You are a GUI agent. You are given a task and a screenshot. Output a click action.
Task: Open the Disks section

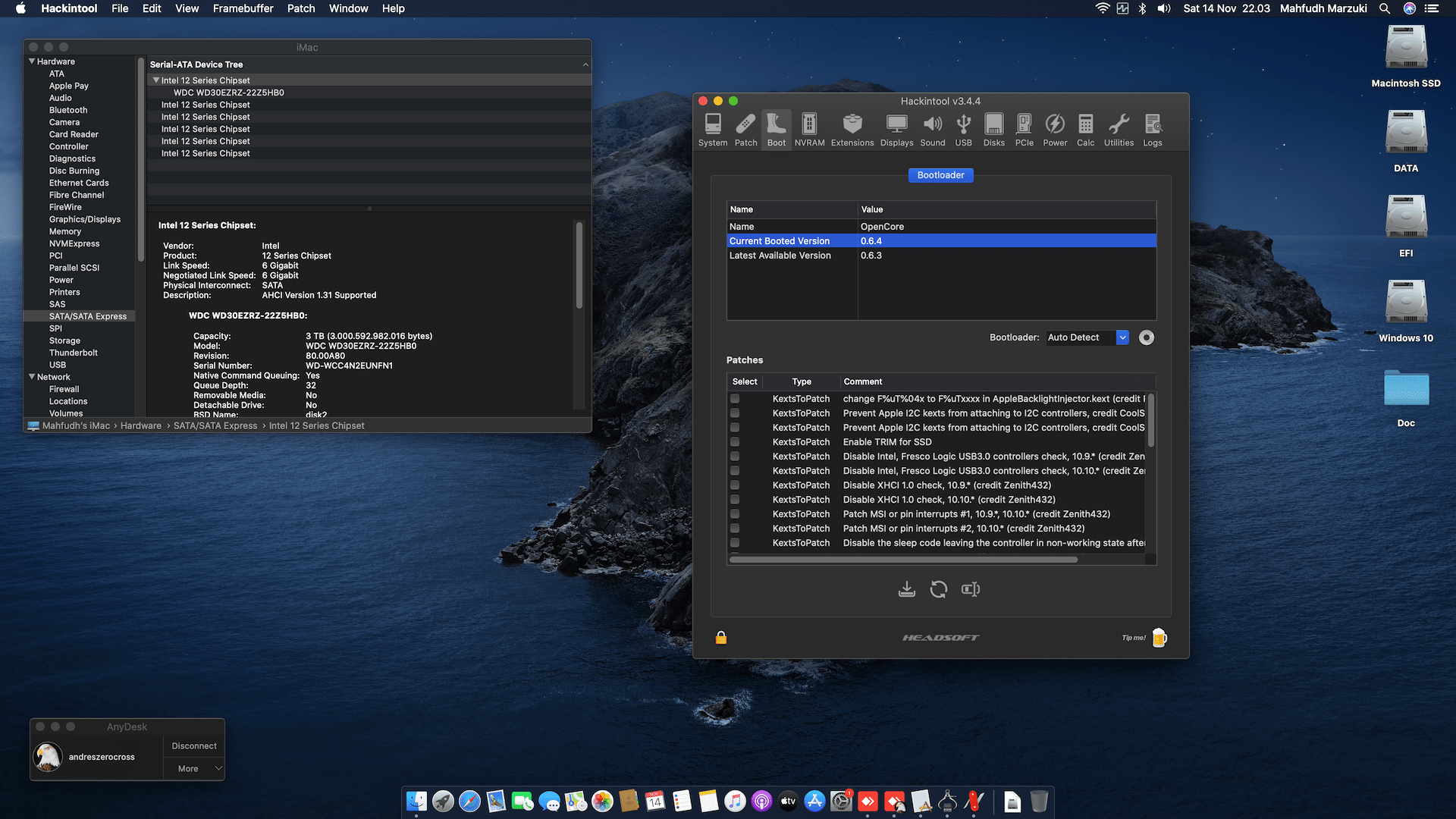pyautogui.click(x=993, y=129)
